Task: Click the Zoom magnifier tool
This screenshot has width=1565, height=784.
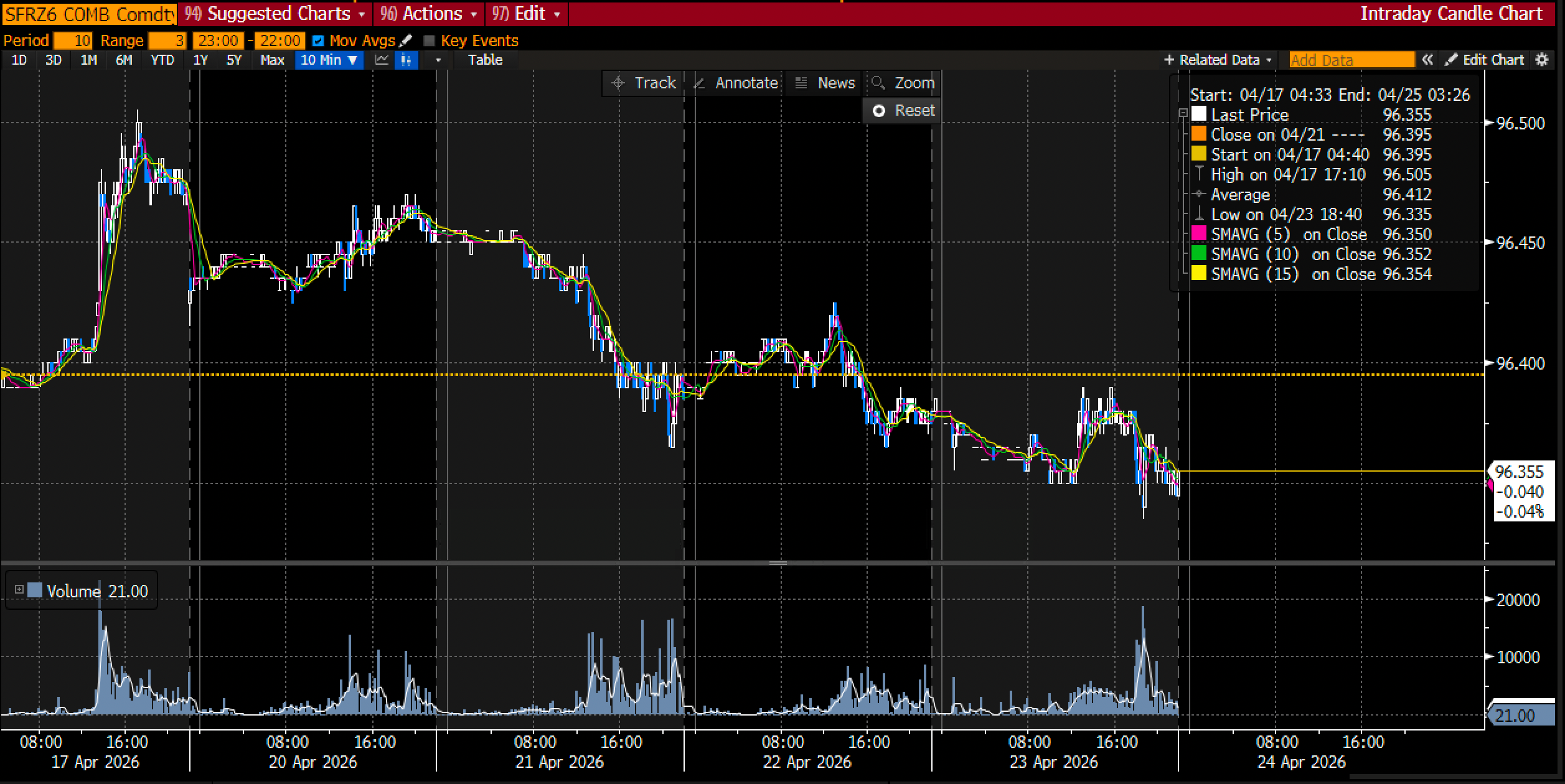Action: click(x=903, y=83)
